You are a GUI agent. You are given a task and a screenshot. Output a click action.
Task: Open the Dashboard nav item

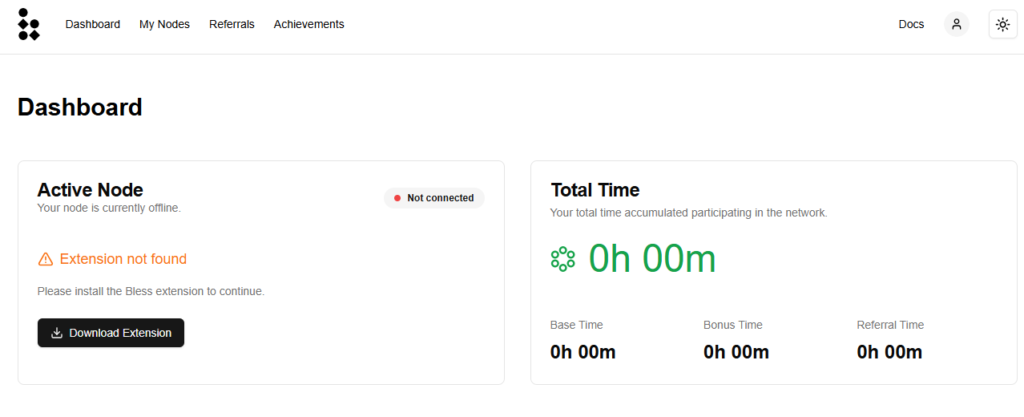[93, 24]
